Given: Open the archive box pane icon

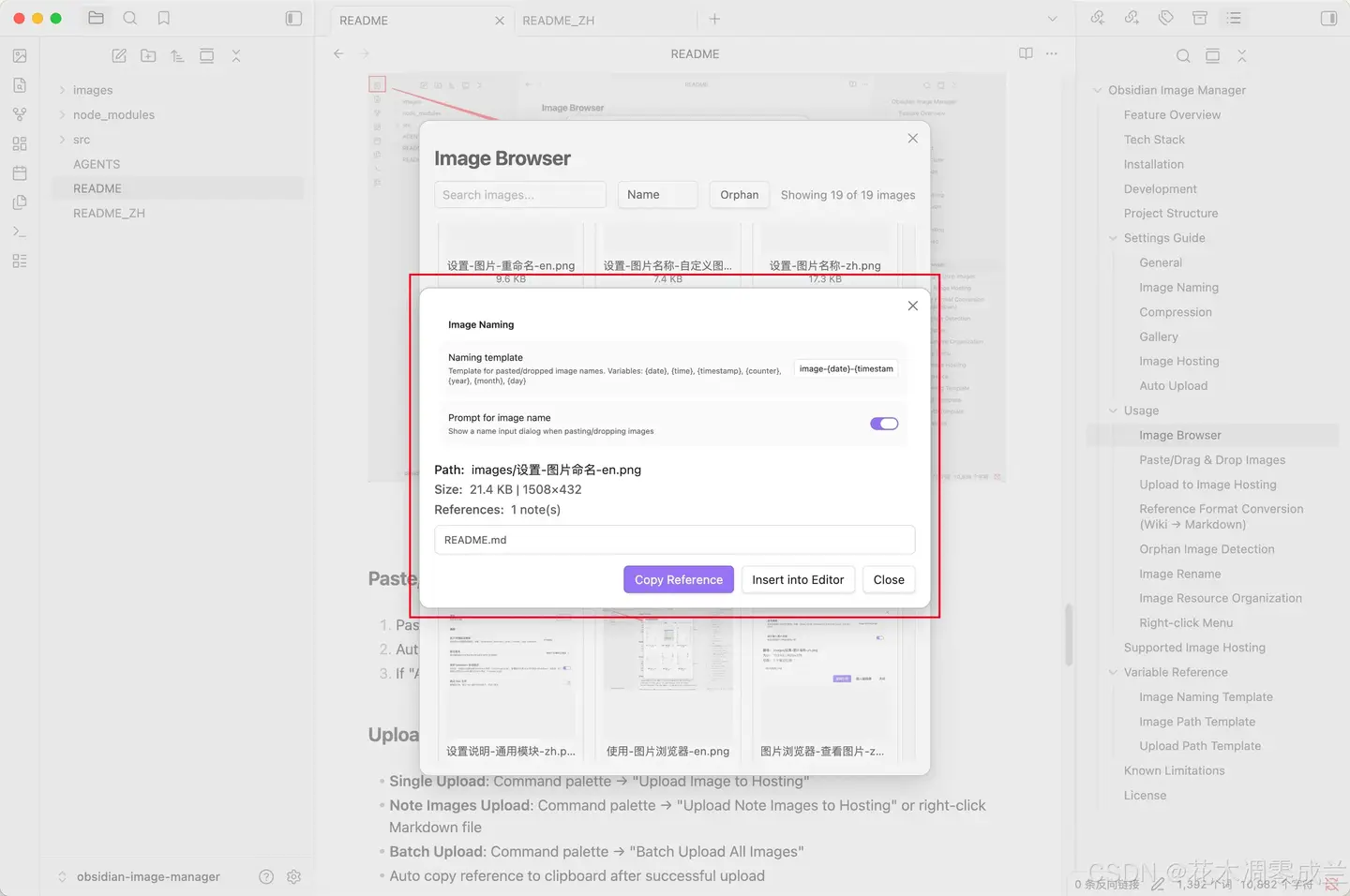Looking at the screenshot, I should pyautogui.click(x=1200, y=18).
